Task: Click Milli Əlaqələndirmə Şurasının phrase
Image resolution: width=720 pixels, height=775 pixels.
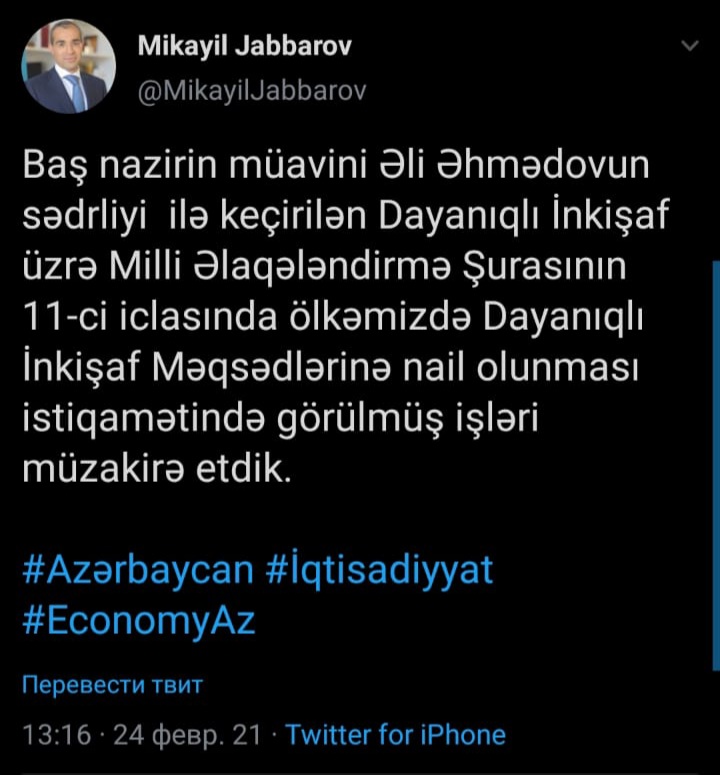Action: [368, 266]
